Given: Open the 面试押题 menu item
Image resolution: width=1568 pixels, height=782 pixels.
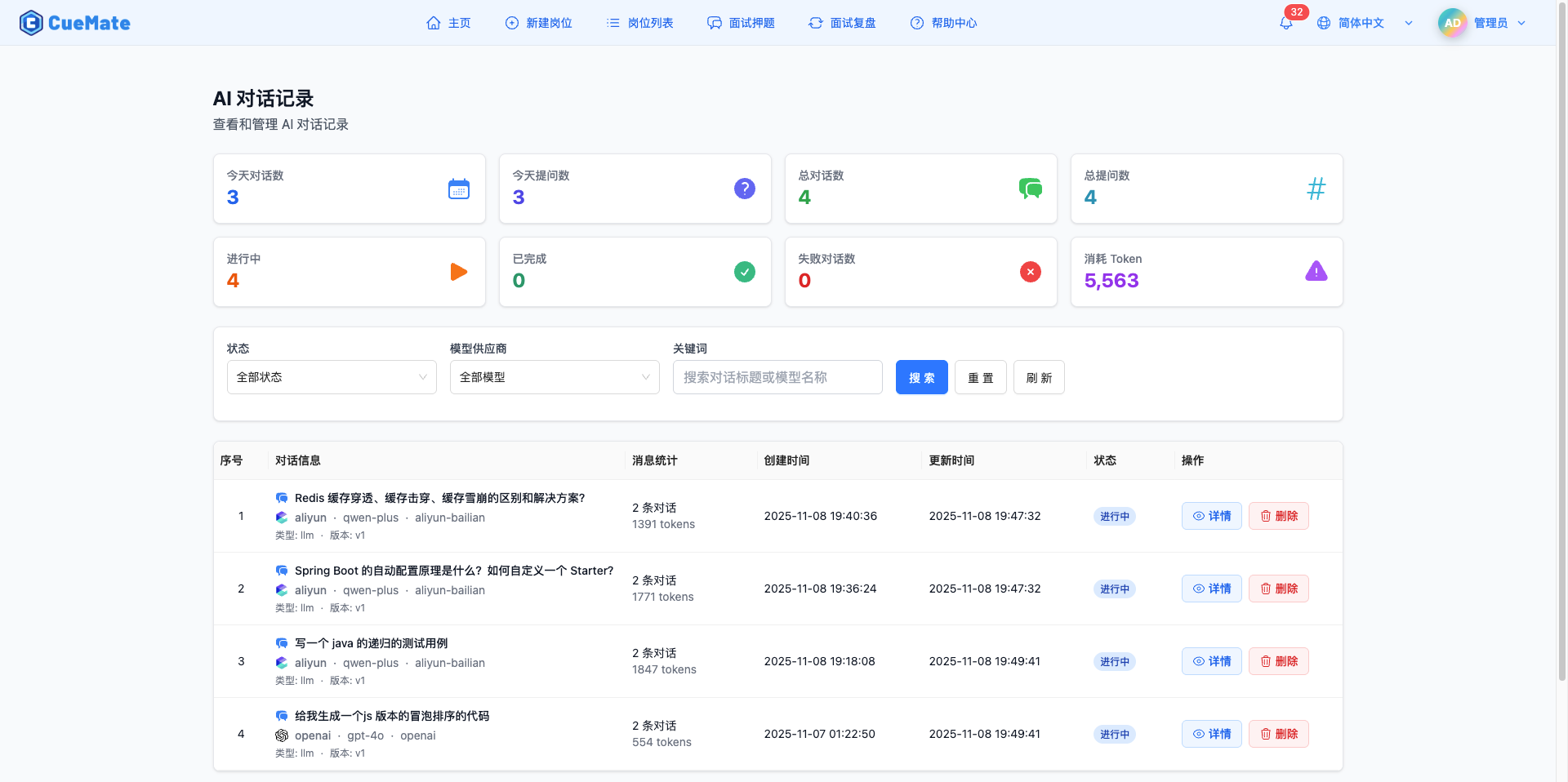Looking at the screenshot, I should coord(741,23).
